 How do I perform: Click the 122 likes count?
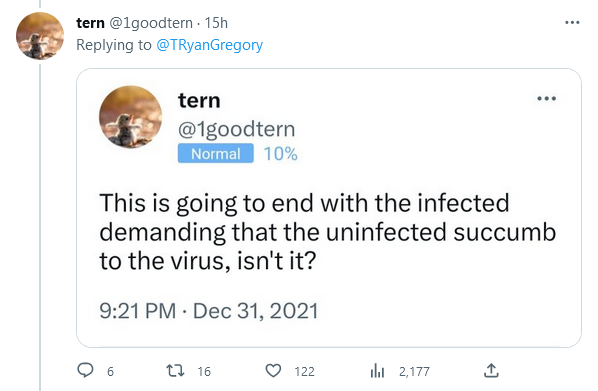point(304,371)
